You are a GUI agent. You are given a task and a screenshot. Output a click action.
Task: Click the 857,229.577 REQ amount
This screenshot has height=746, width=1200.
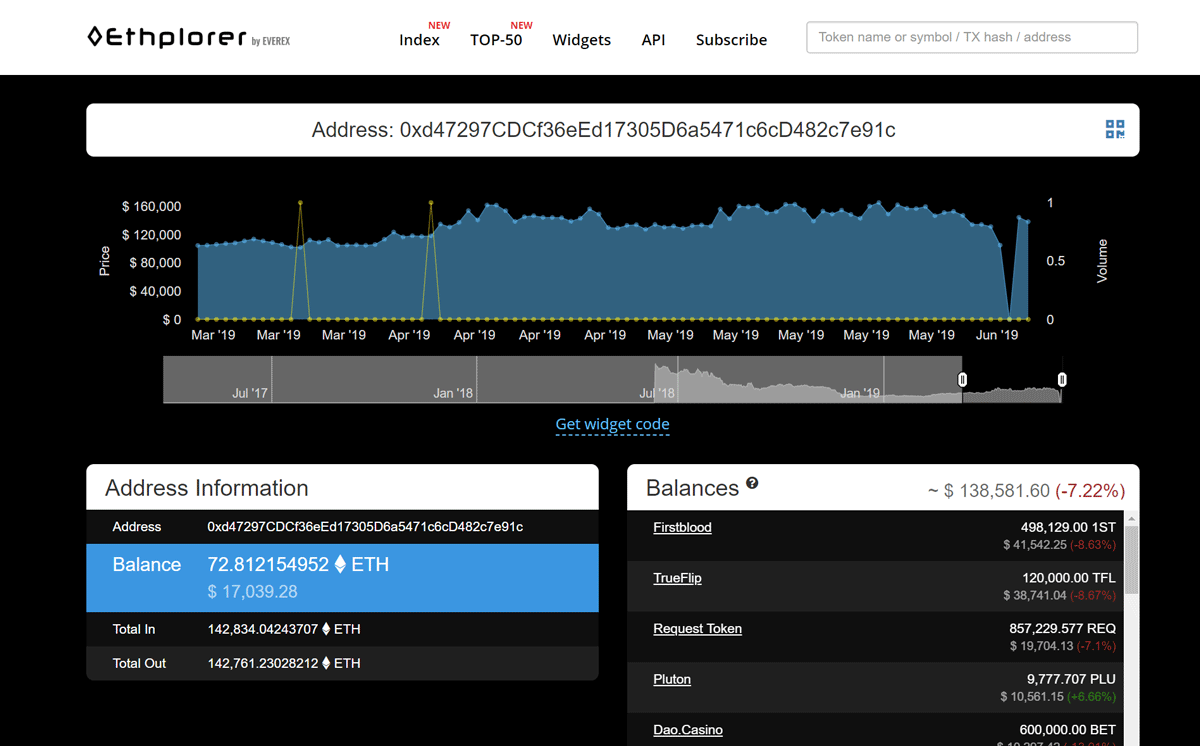point(1062,628)
